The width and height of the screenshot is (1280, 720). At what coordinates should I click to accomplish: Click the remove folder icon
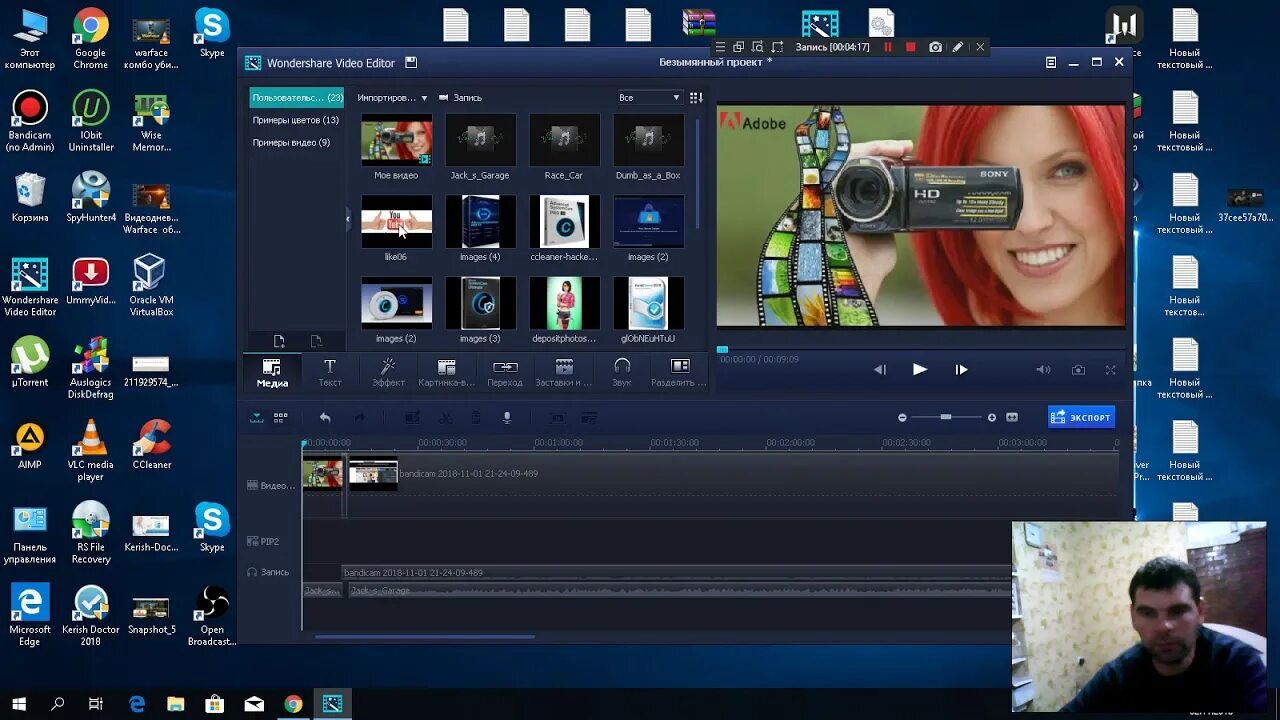315,342
